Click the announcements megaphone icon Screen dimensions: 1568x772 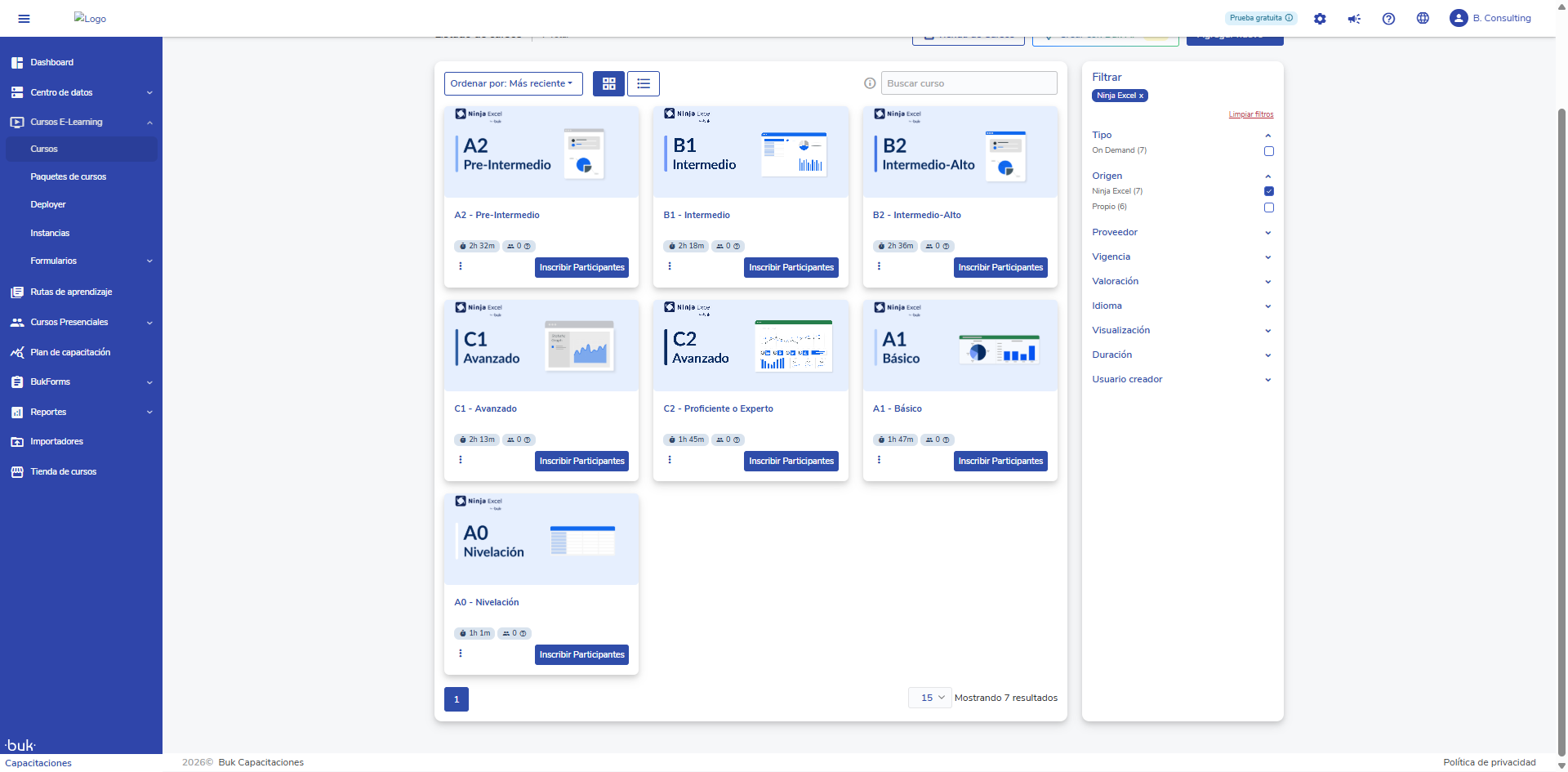click(x=1354, y=19)
